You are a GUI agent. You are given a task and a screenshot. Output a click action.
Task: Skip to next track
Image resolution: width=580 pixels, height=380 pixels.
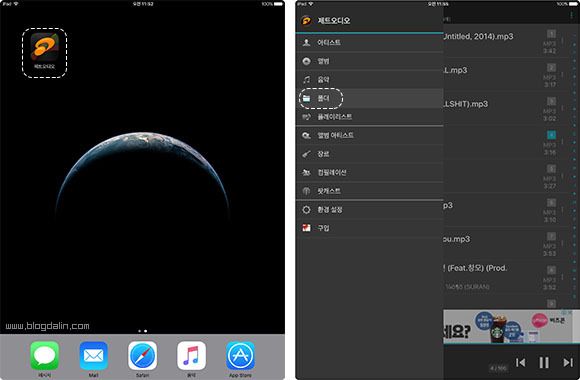(x=568, y=363)
